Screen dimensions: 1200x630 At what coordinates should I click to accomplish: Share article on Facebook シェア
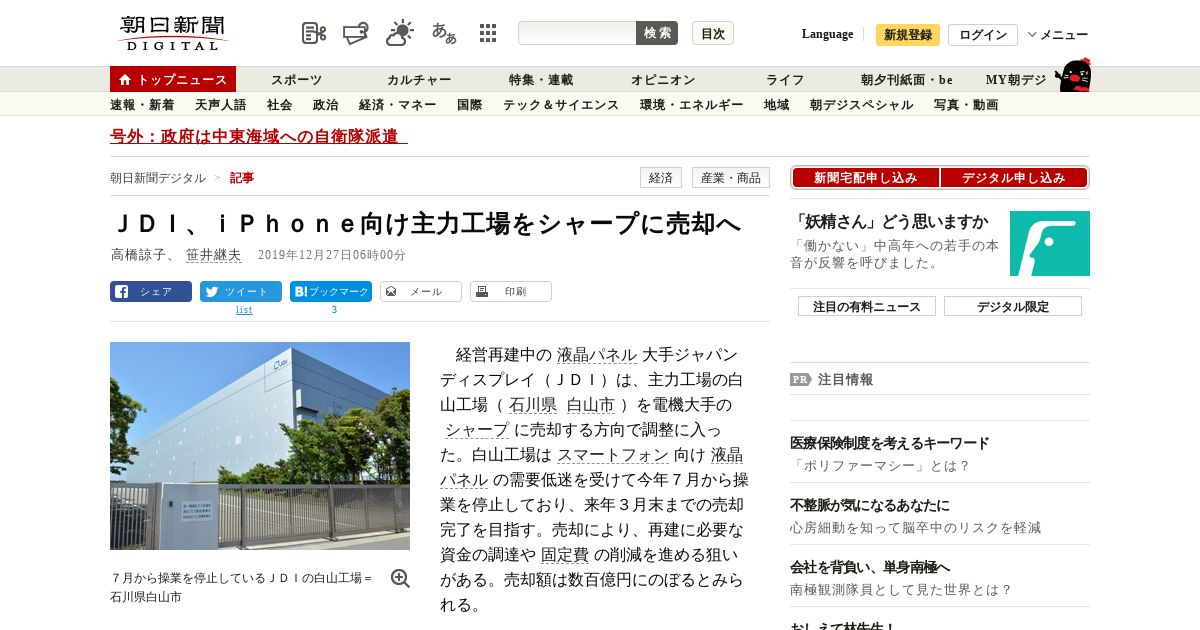(151, 292)
